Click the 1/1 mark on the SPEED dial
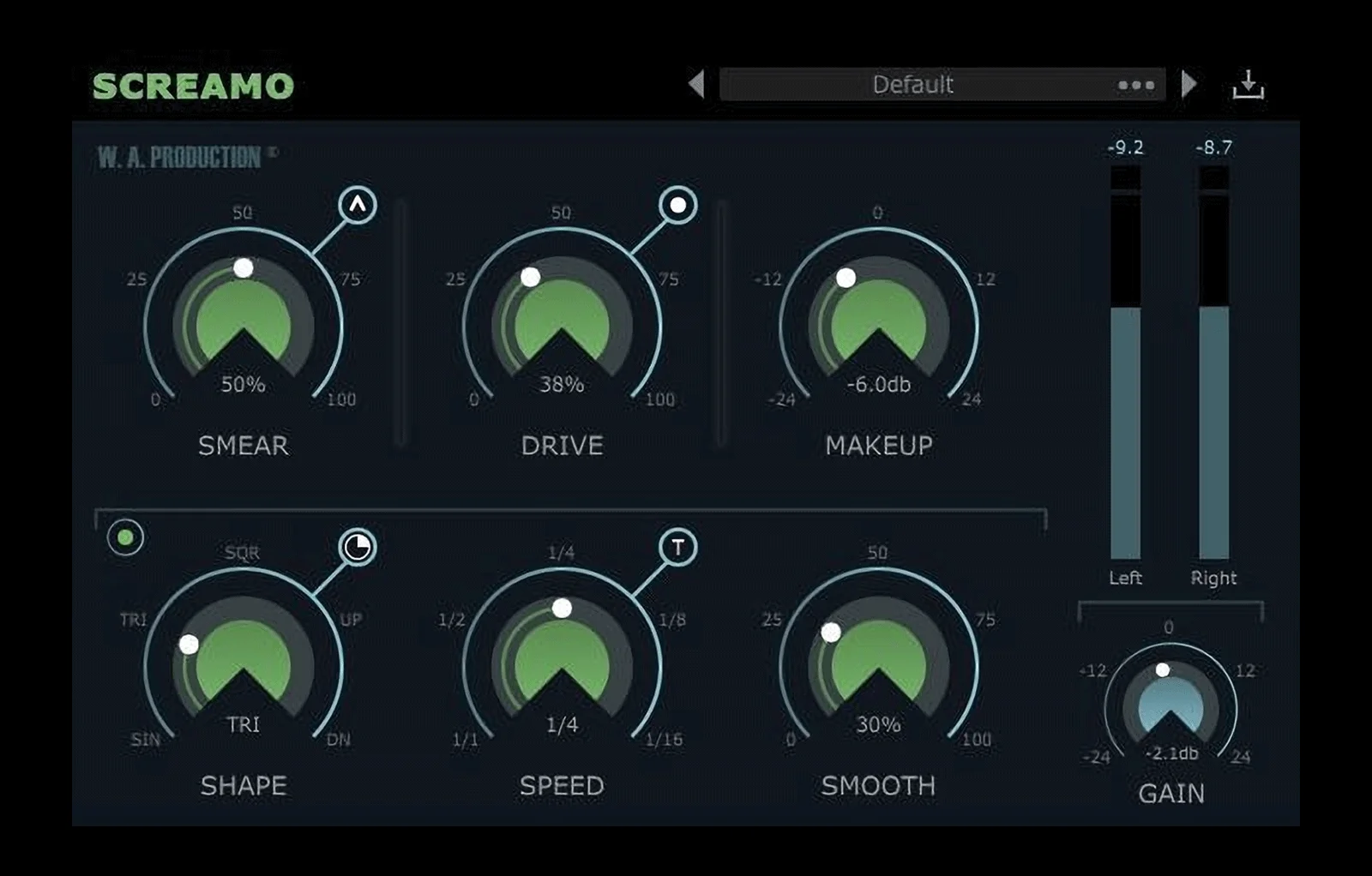The image size is (1372, 876). pyautogui.click(x=466, y=740)
